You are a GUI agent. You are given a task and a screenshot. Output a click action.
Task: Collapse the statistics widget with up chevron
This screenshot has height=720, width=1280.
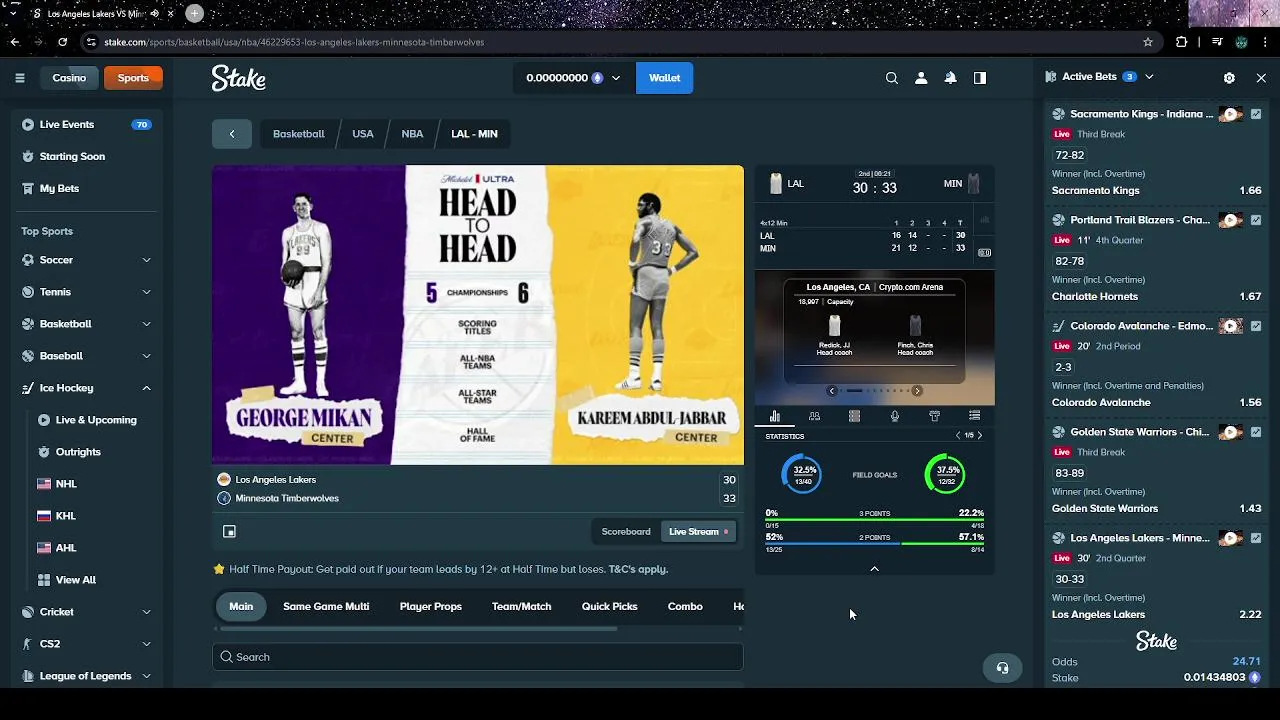pos(874,569)
